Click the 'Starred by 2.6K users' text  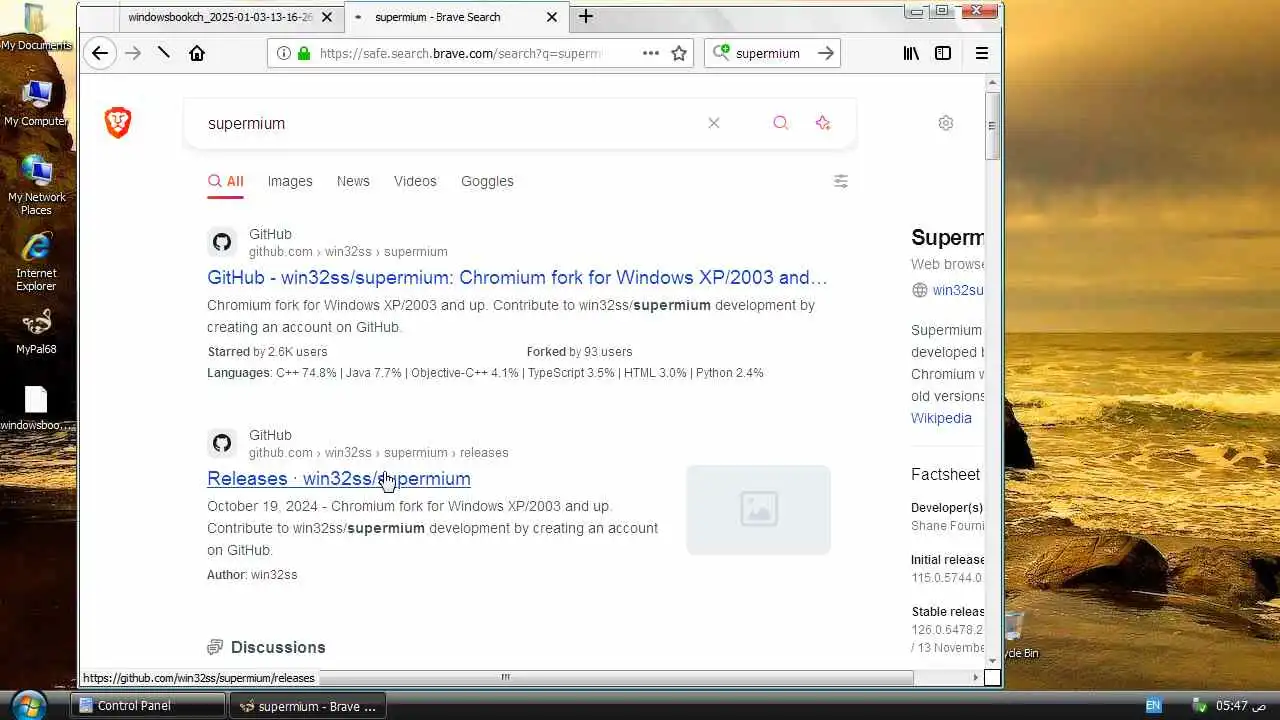point(267,352)
